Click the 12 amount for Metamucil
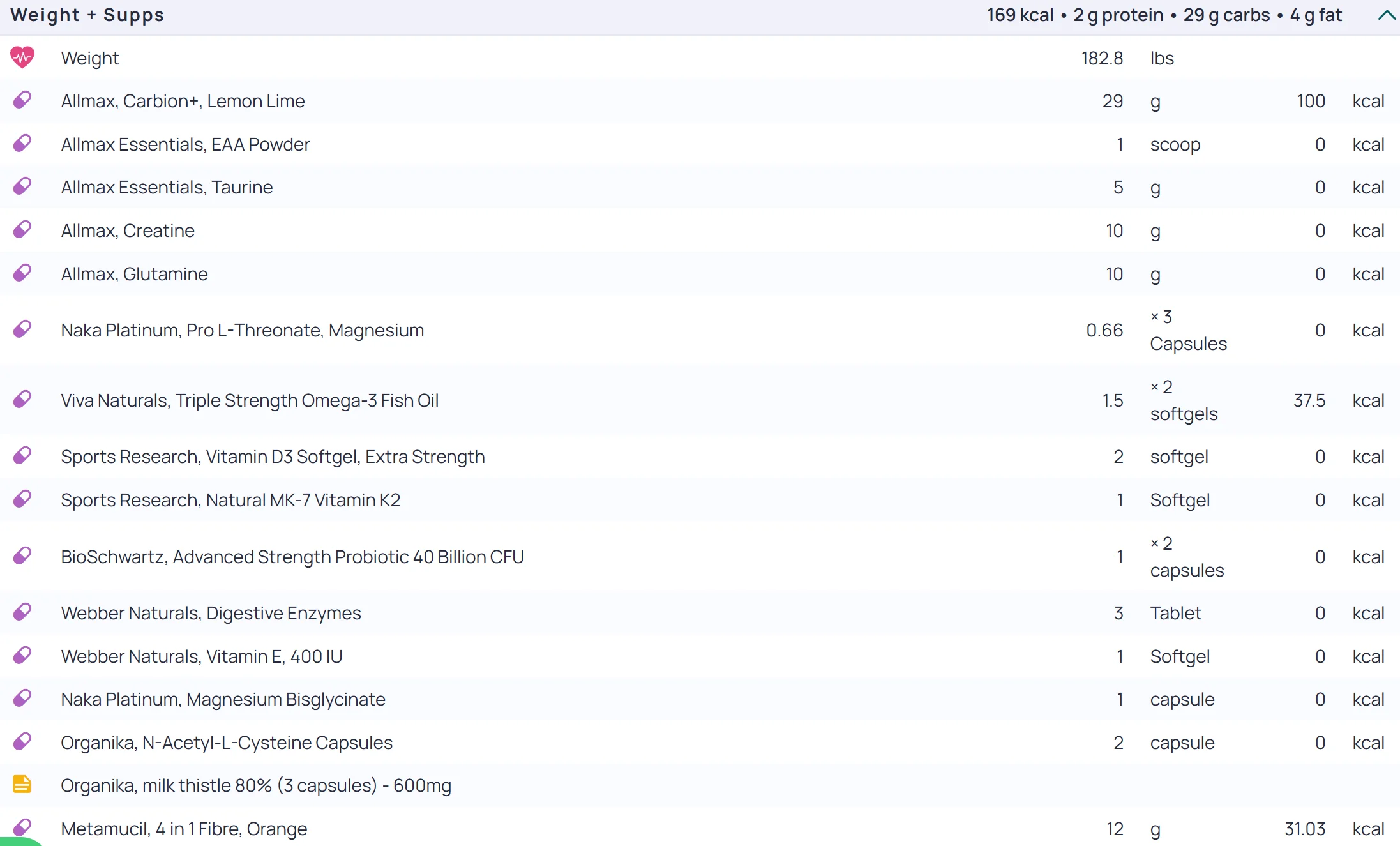This screenshot has width=1400, height=846. coord(1115,829)
